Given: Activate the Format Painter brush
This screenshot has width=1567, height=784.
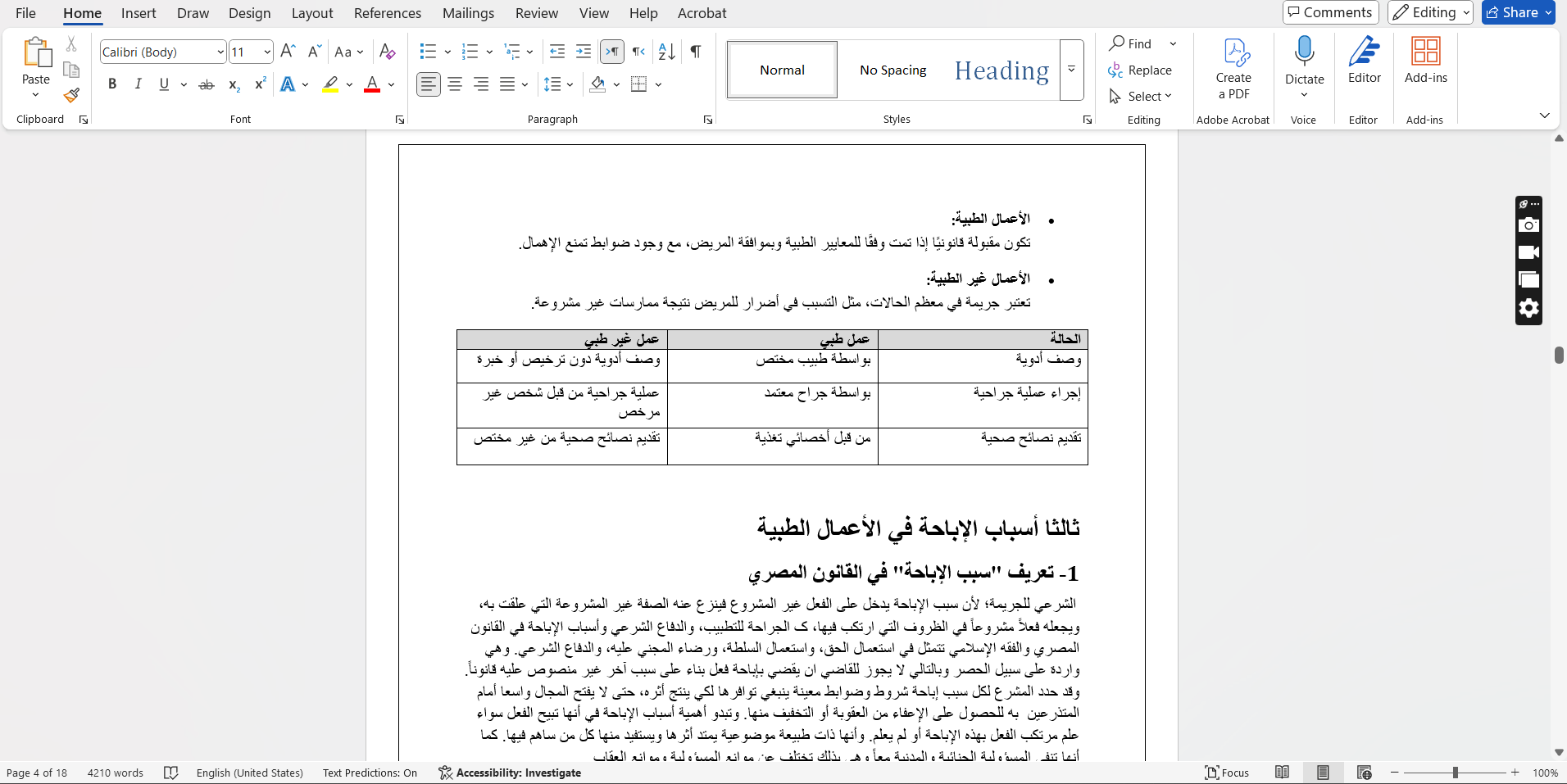Looking at the screenshot, I should pyautogui.click(x=71, y=95).
